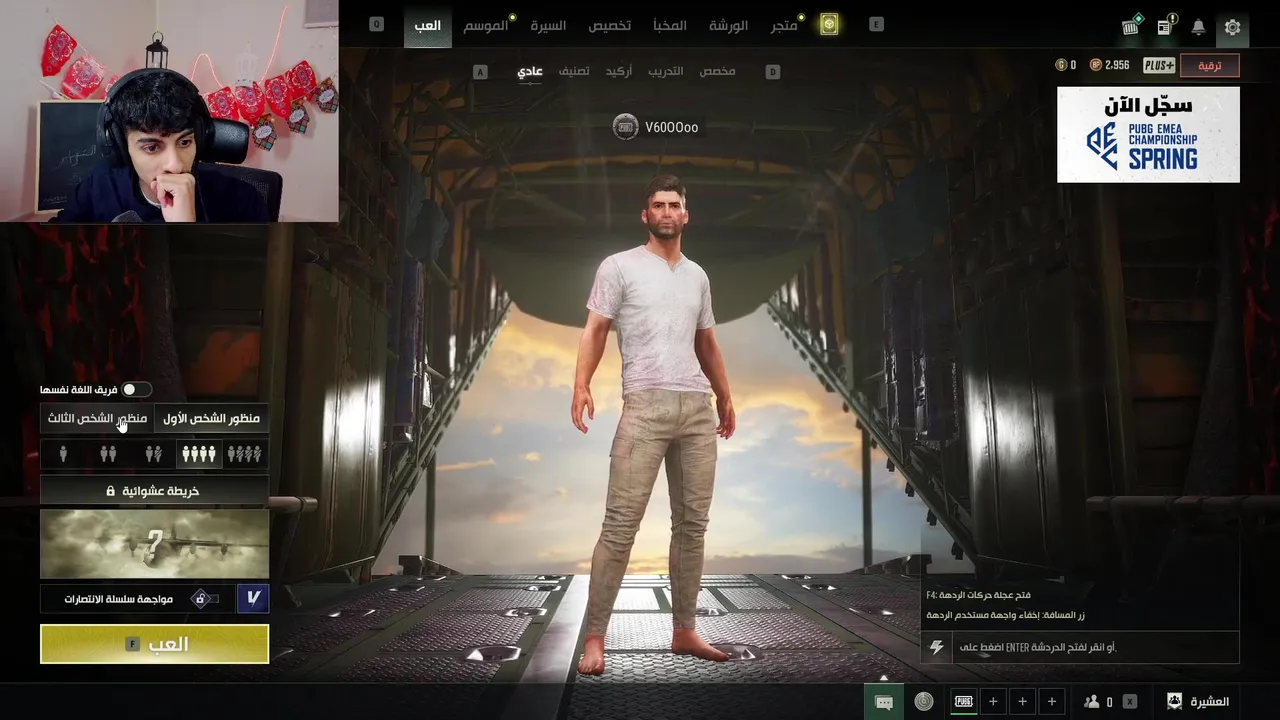
Task: Open the الورشة tab
Action: (728, 25)
